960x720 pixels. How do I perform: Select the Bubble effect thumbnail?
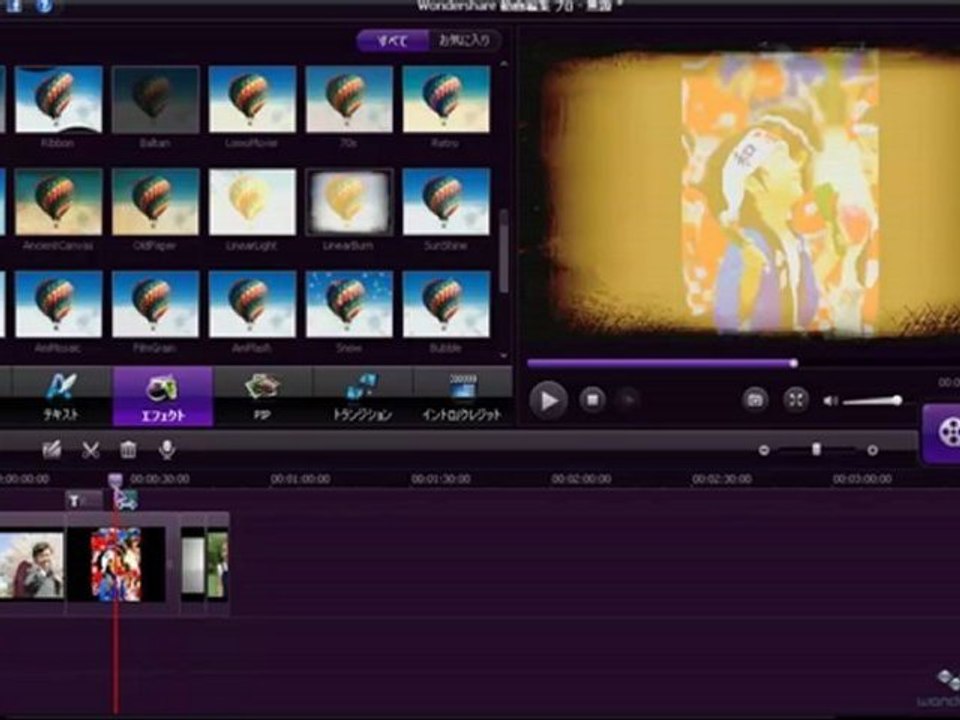[x=446, y=304]
